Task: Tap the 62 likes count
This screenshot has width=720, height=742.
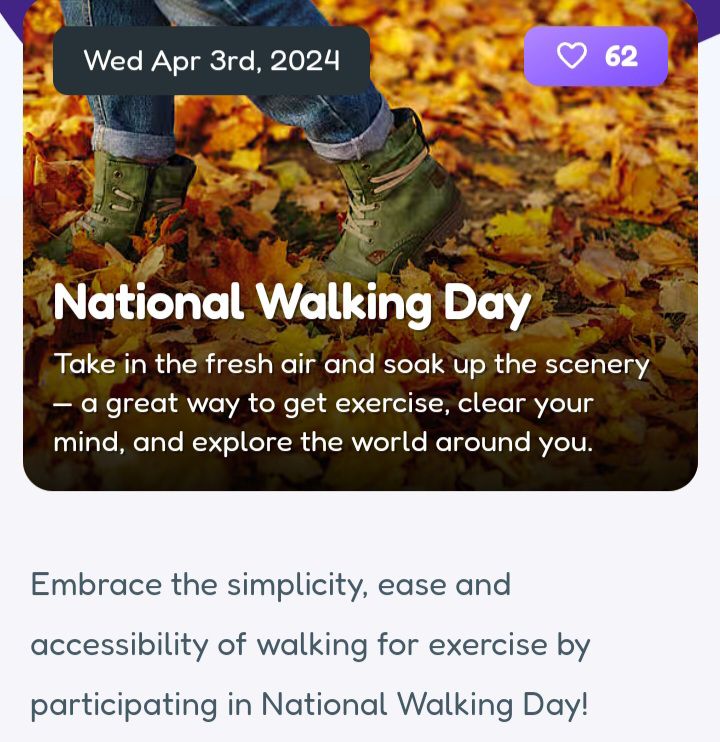Action: click(x=621, y=56)
